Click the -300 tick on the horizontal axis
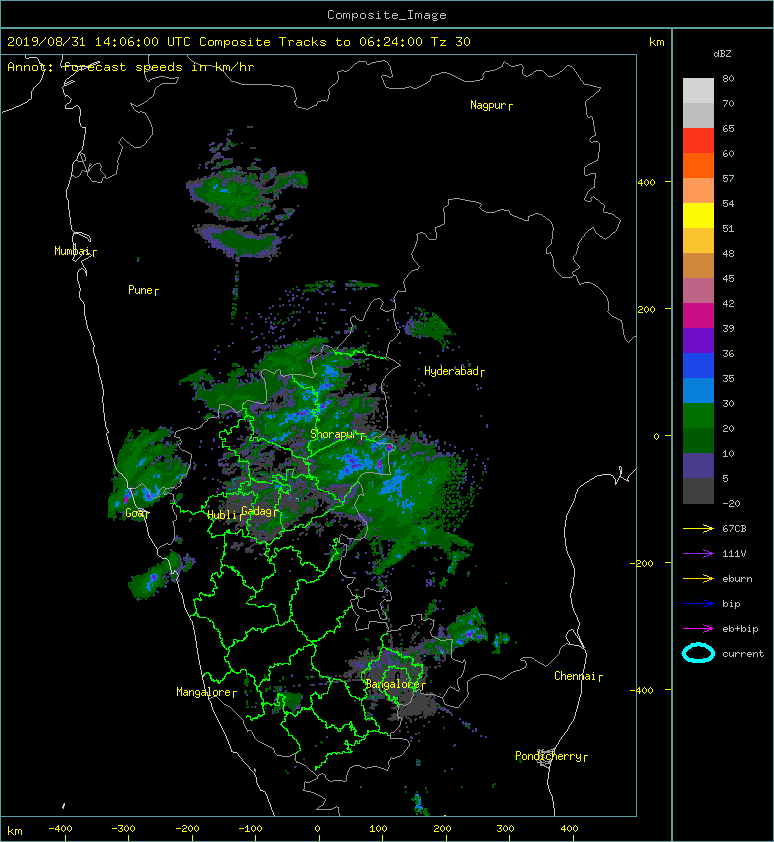This screenshot has height=842, width=774. [x=123, y=829]
